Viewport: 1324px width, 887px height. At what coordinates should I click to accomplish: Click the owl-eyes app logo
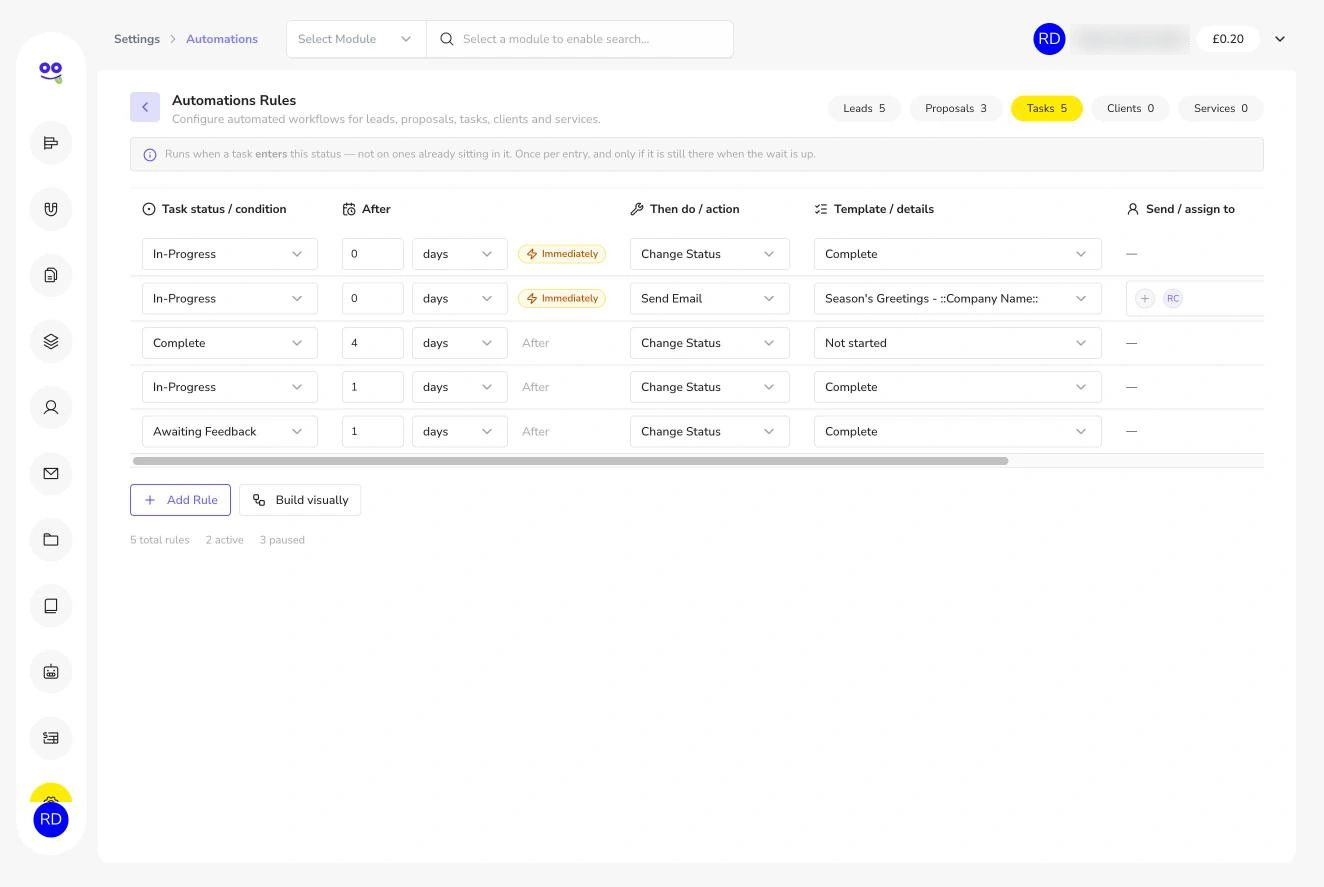coord(51,71)
